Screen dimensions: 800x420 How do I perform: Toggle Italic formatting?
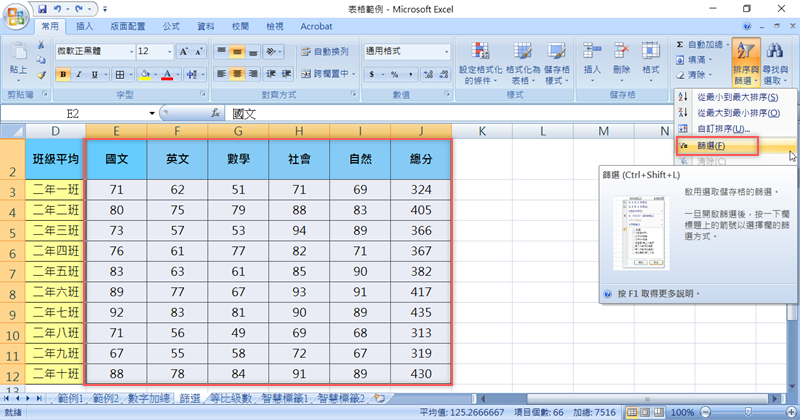coord(78,74)
